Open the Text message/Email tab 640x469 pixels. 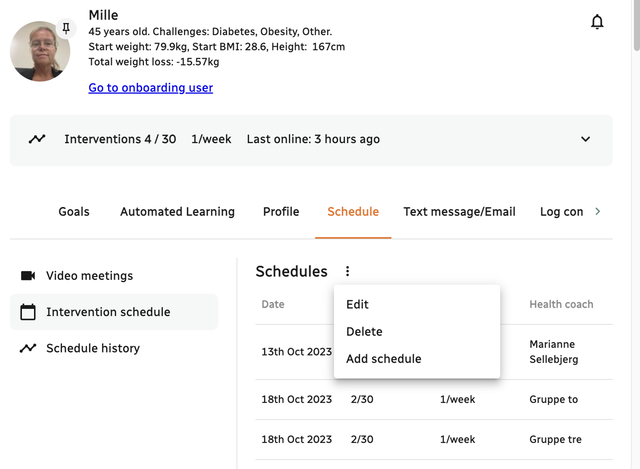pyautogui.click(x=459, y=212)
